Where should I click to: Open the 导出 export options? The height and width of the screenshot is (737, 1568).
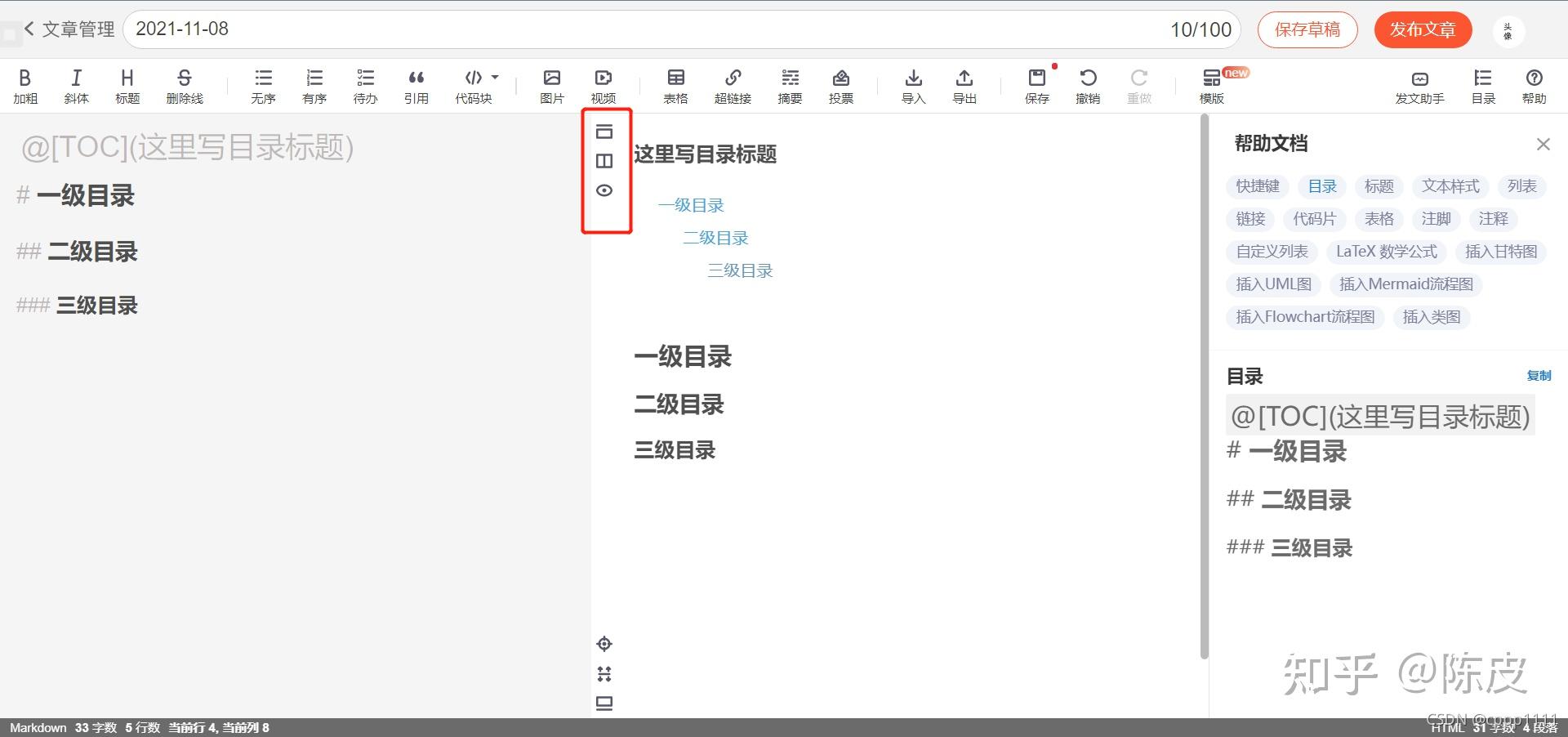click(964, 85)
